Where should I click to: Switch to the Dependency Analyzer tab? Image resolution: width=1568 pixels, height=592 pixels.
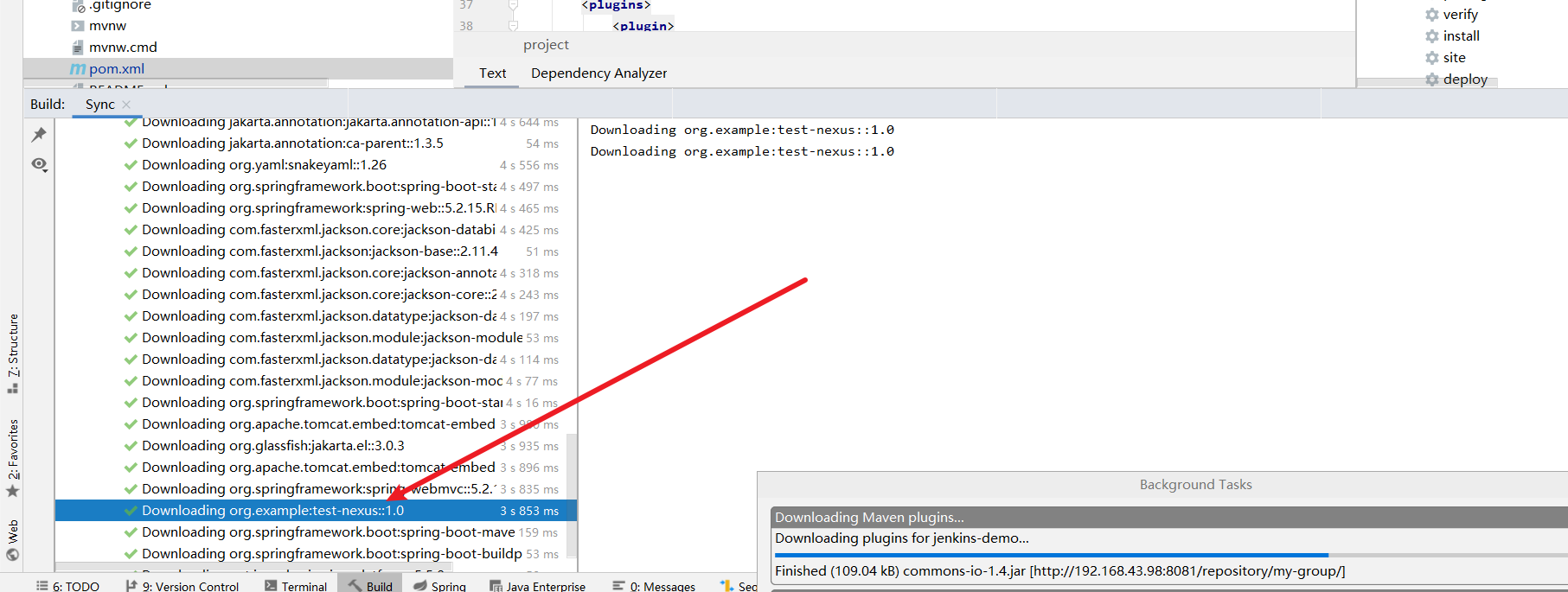point(598,73)
